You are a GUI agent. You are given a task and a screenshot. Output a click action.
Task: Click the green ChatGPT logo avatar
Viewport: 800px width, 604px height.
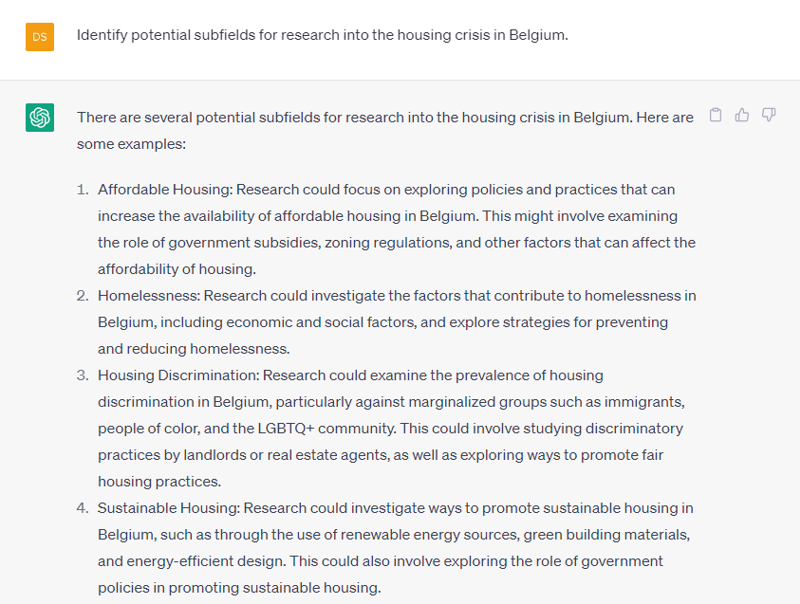tap(40, 118)
